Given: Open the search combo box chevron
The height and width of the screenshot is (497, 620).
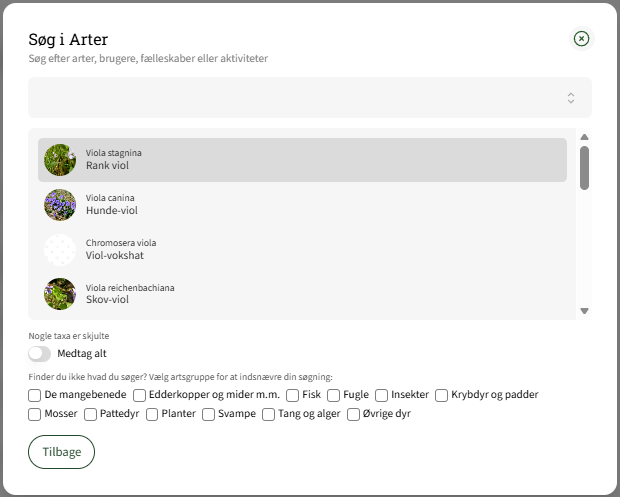Looking at the screenshot, I should tap(571, 98).
